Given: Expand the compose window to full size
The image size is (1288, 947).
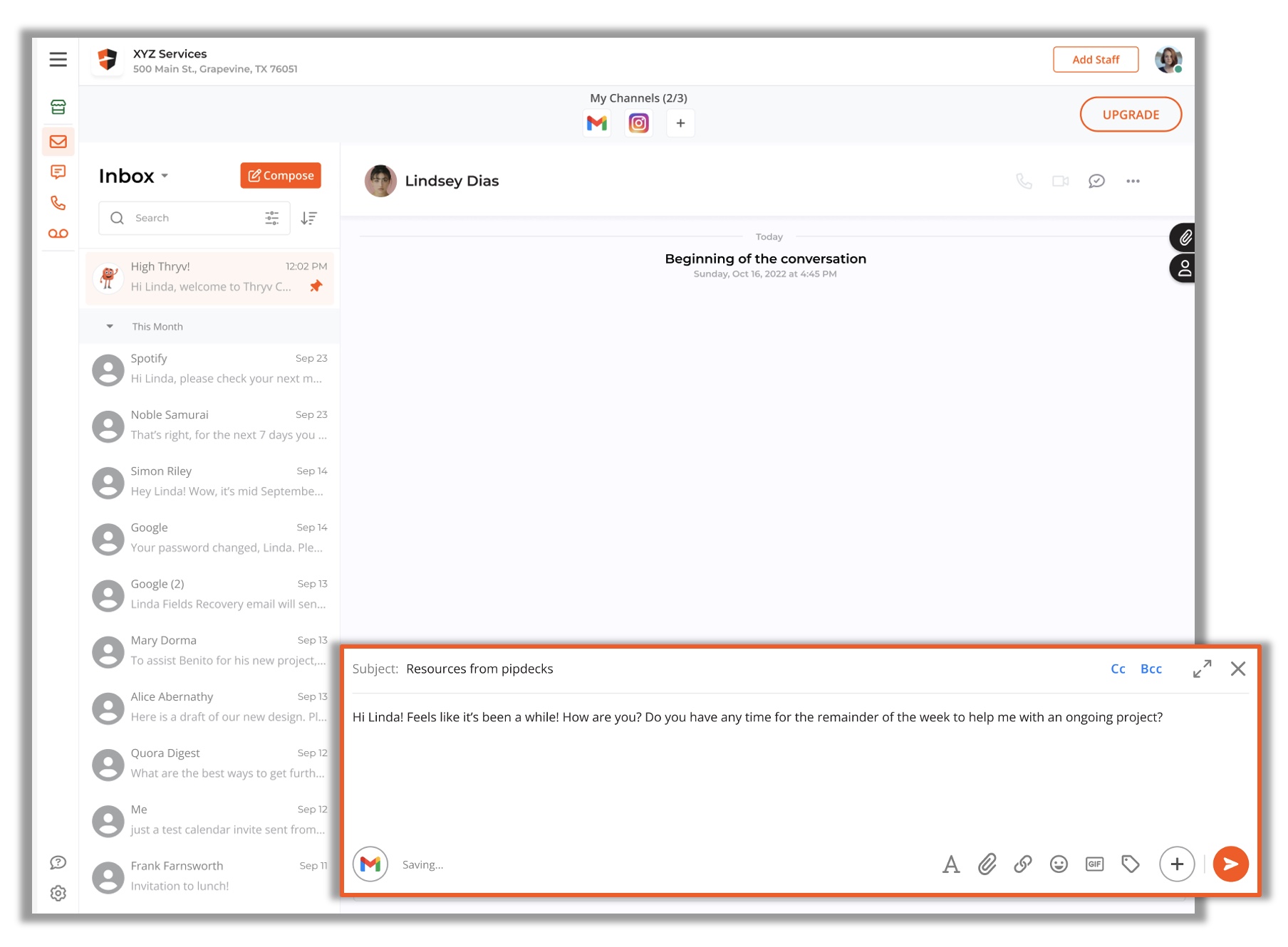Looking at the screenshot, I should click(x=1203, y=669).
